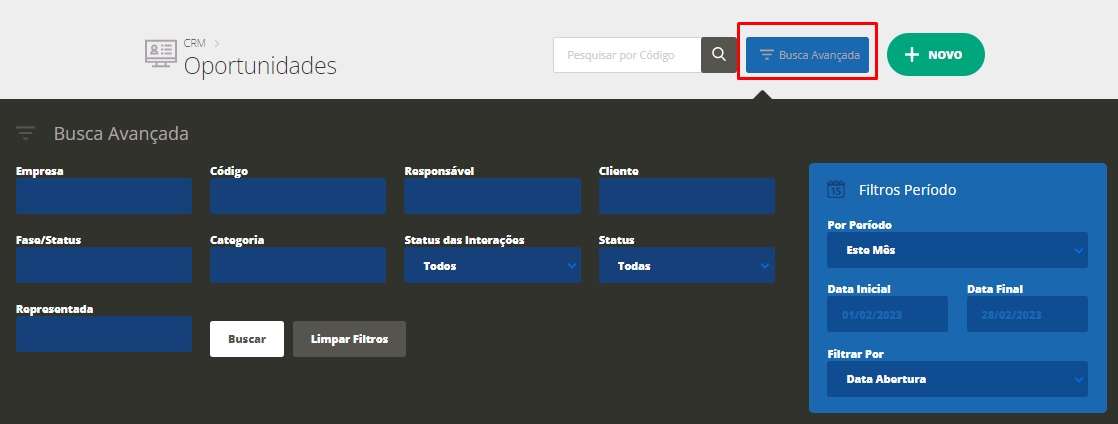Image resolution: width=1118 pixels, height=424 pixels.
Task: Click the filter icon beside Busca Avançada heading
Action: point(26,133)
